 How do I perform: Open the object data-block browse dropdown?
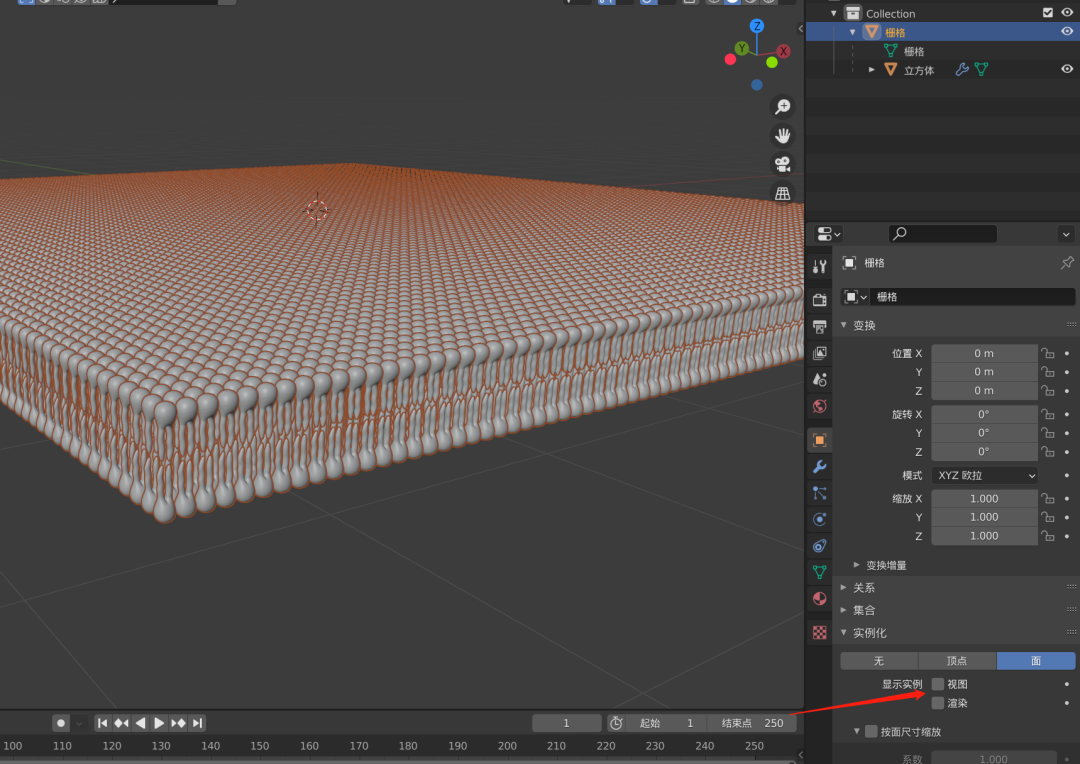click(x=855, y=297)
